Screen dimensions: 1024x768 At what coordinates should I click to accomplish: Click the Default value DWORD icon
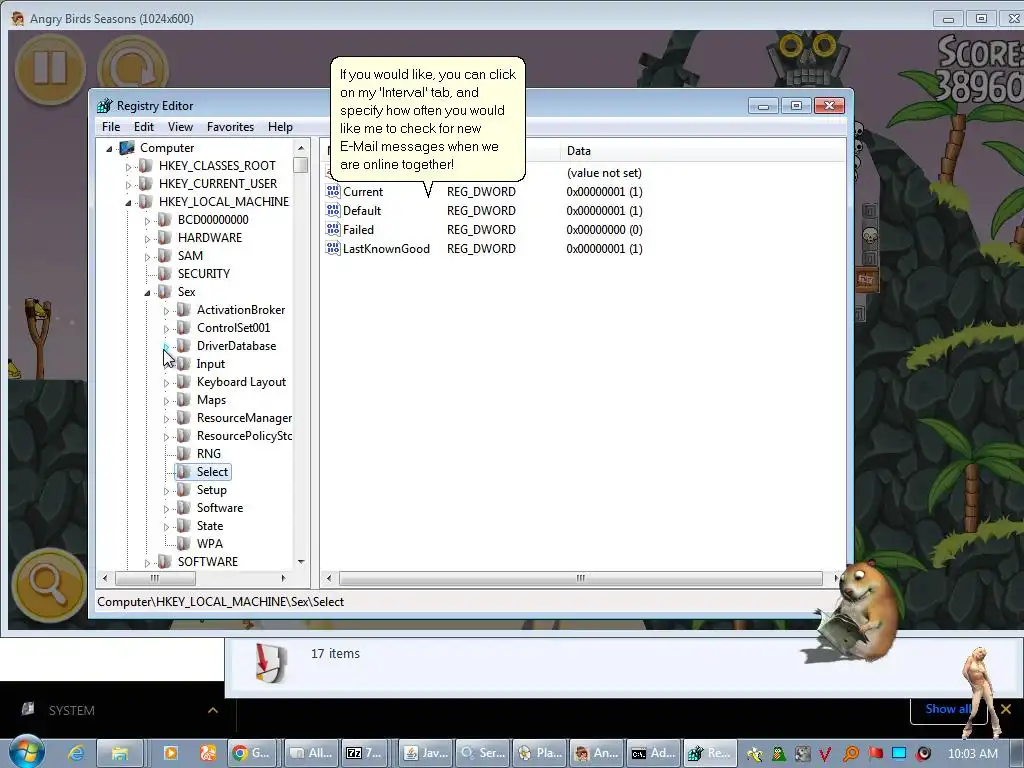(x=333, y=210)
